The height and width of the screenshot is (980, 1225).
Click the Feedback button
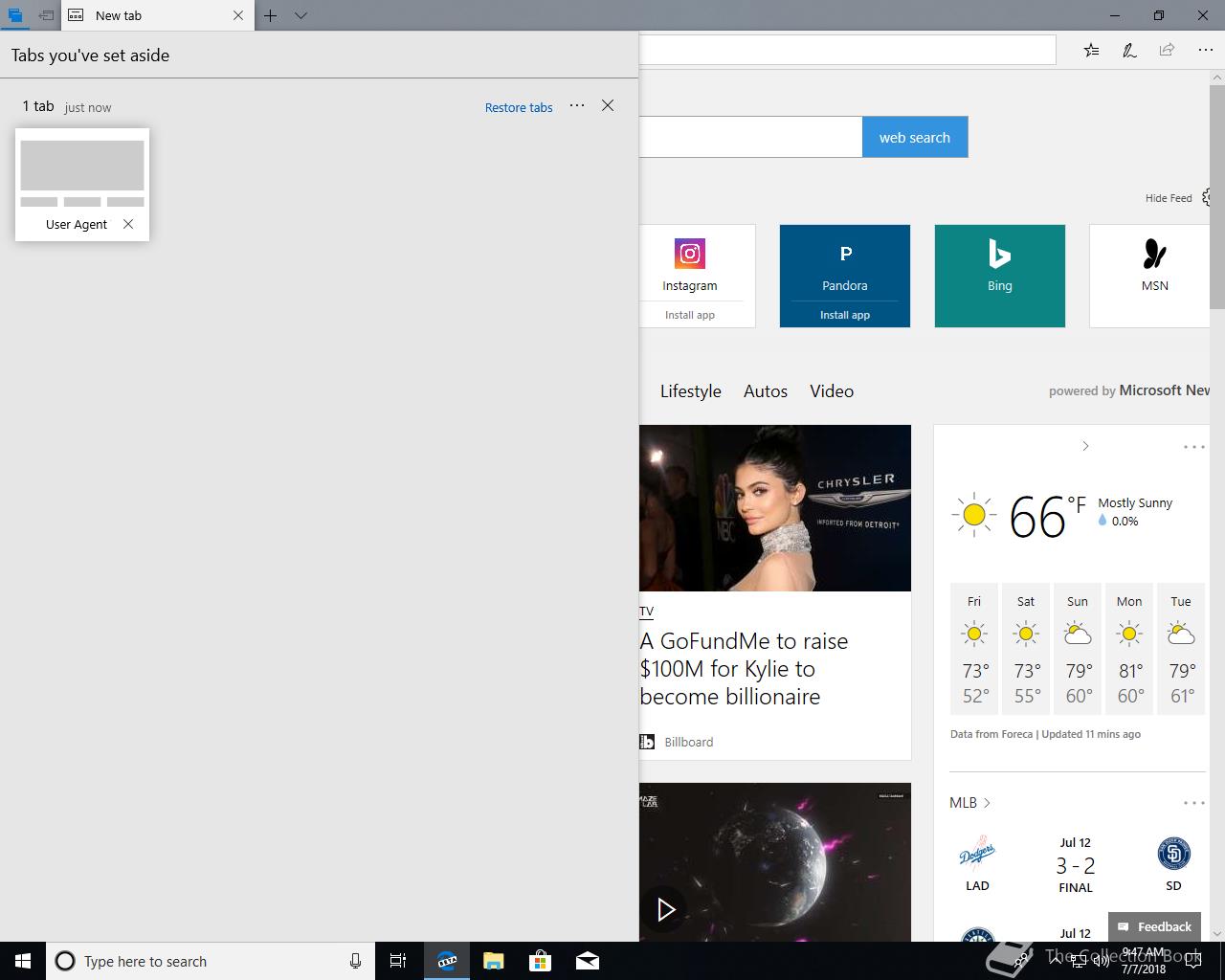[x=1155, y=926]
